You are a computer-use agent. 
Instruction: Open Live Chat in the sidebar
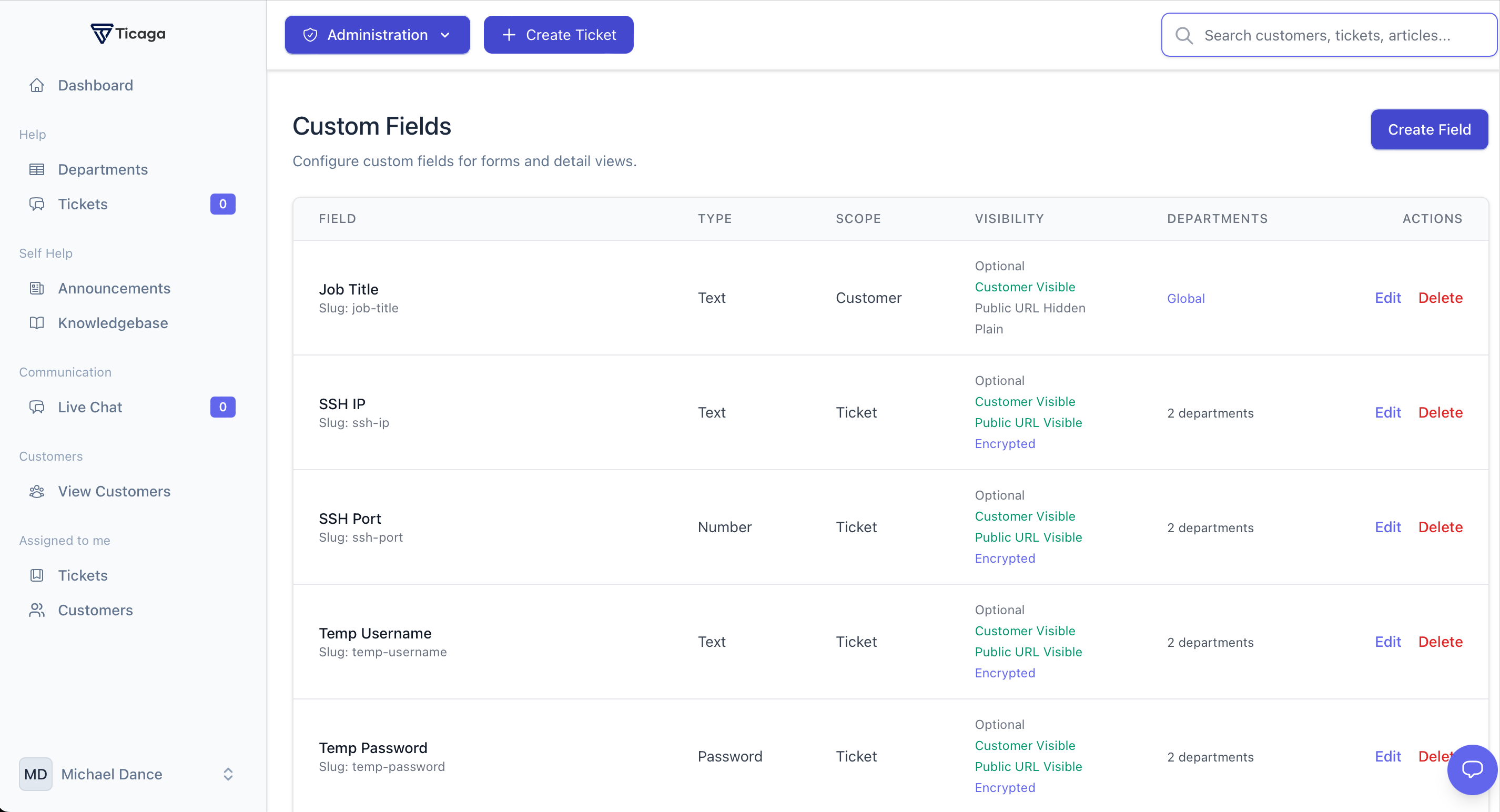tap(89, 407)
